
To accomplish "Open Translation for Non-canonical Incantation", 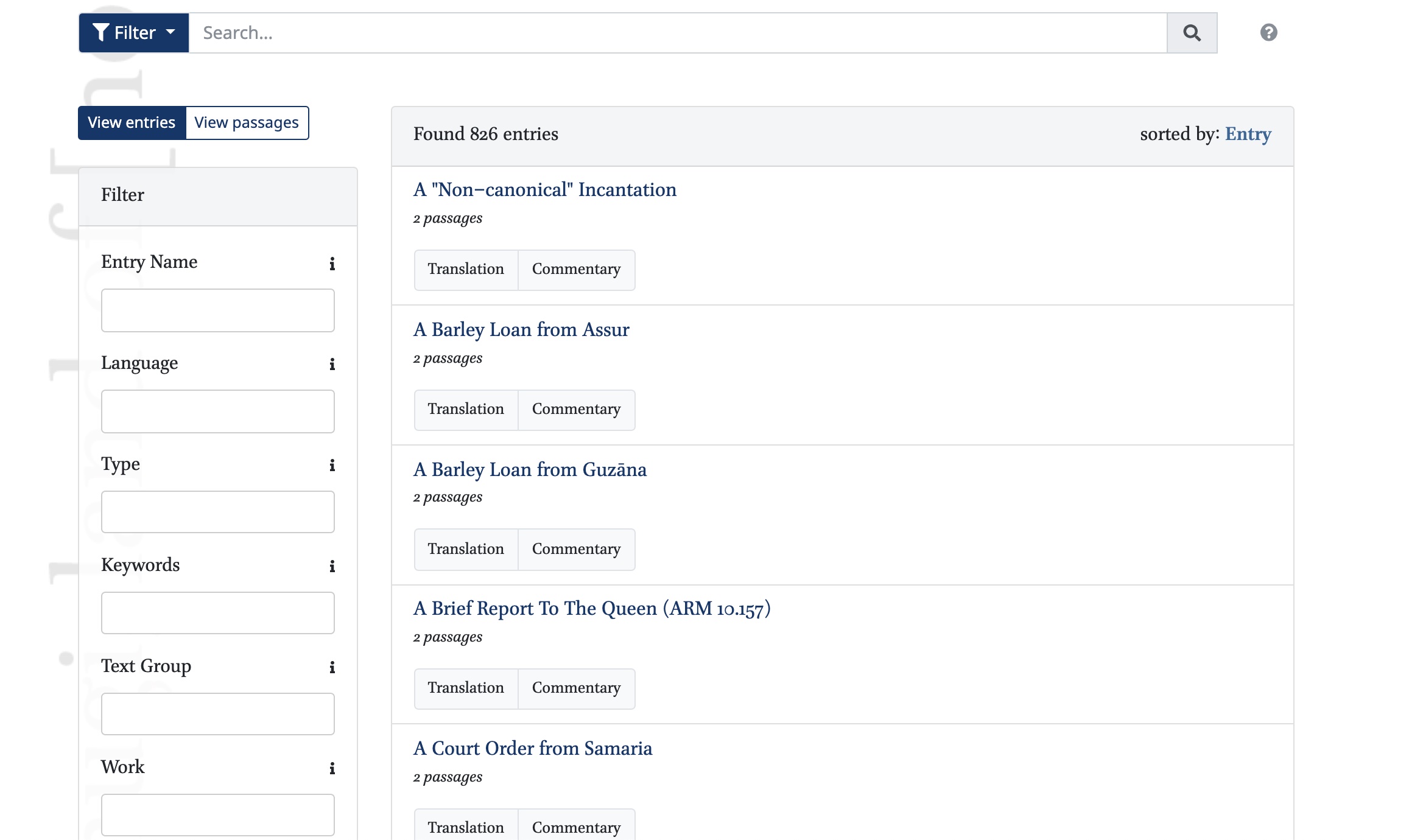I will point(466,270).
